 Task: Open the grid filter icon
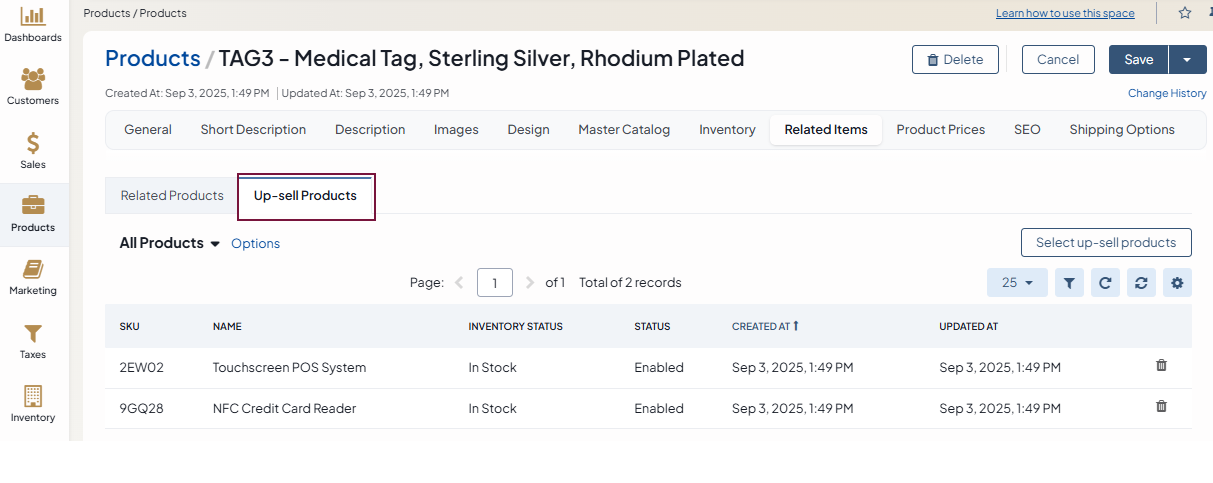pos(1069,283)
